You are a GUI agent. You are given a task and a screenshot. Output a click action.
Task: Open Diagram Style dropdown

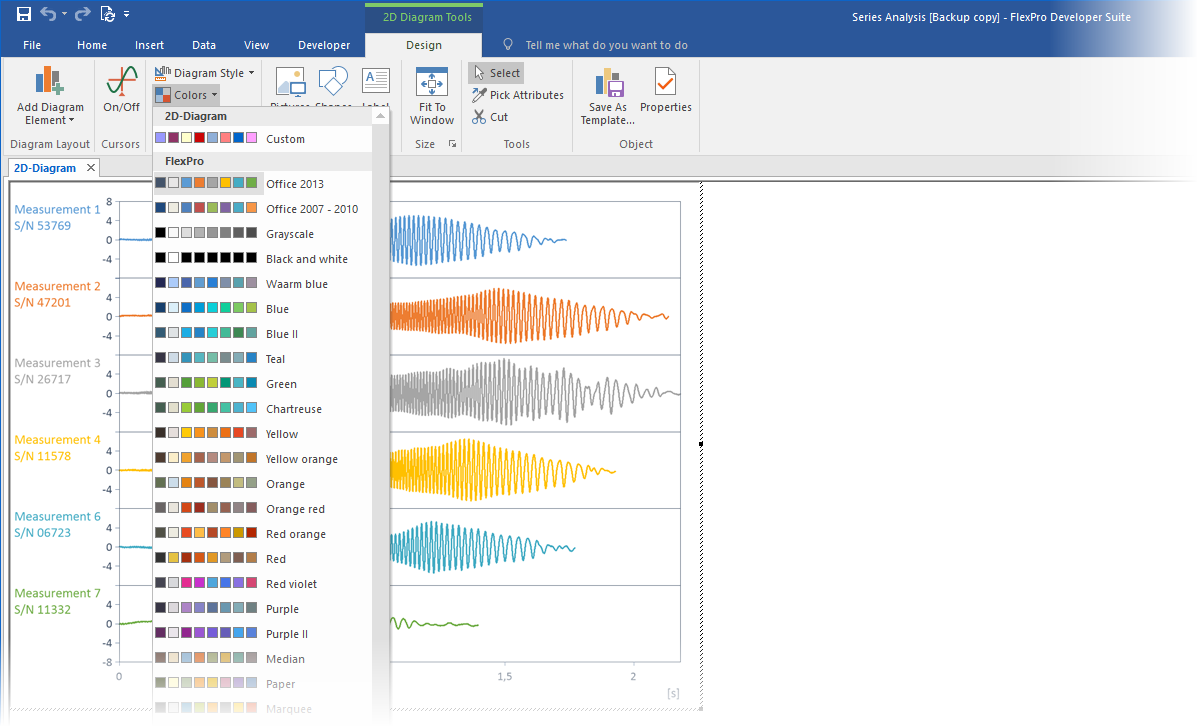click(x=205, y=73)
